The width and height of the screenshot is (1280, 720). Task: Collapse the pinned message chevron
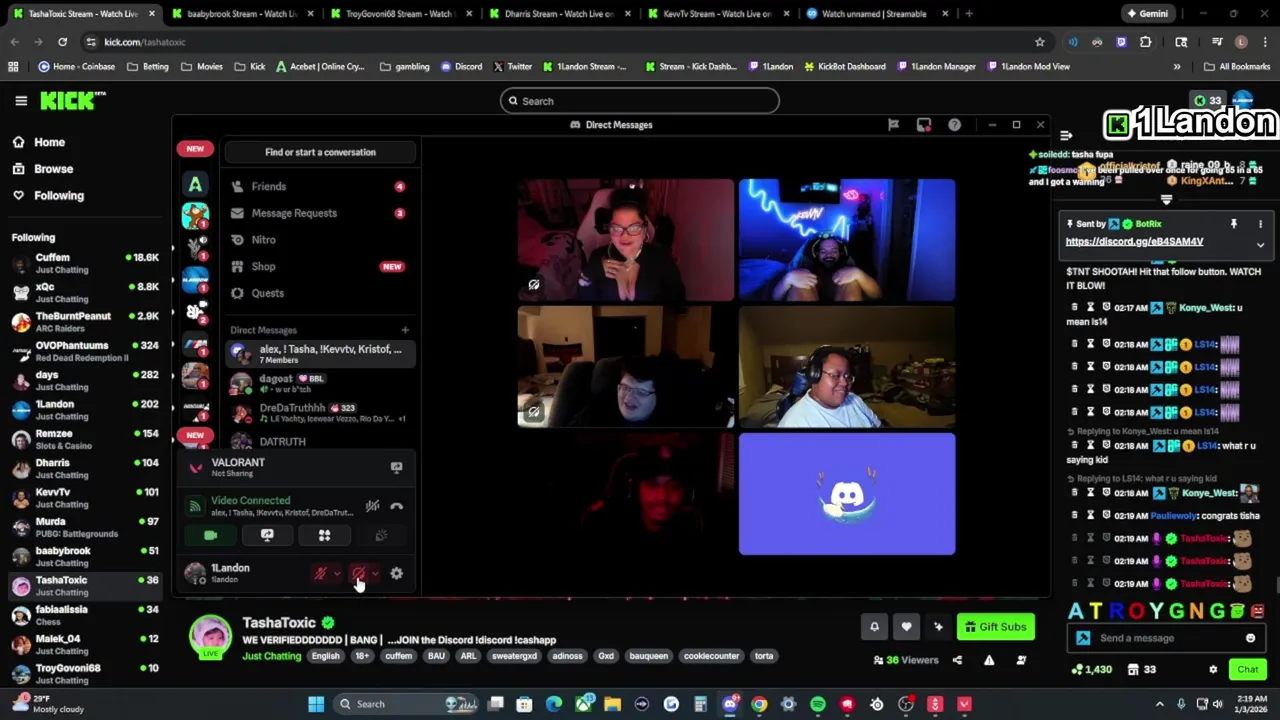(1260, 245)
